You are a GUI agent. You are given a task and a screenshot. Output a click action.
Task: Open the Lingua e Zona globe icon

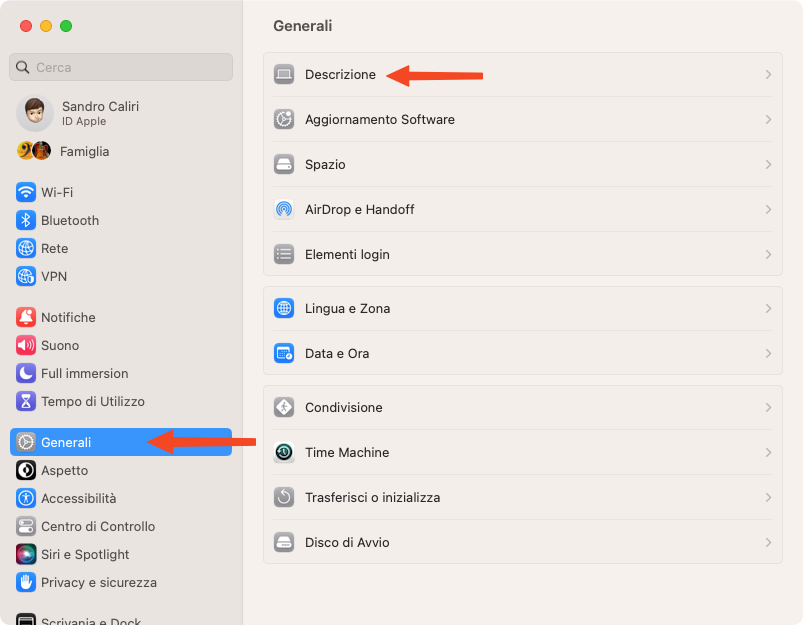tap(284, 308)
